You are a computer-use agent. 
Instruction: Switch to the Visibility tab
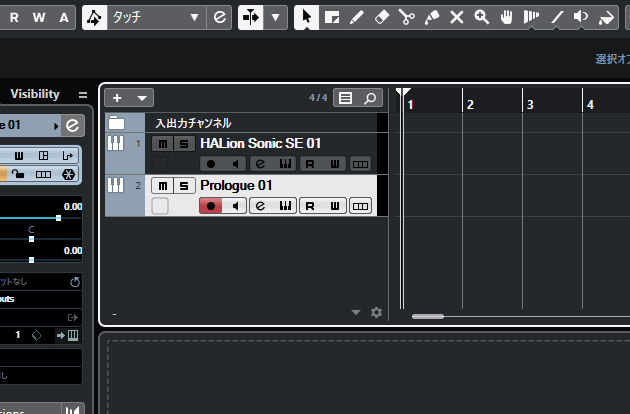tap(35, 94)
